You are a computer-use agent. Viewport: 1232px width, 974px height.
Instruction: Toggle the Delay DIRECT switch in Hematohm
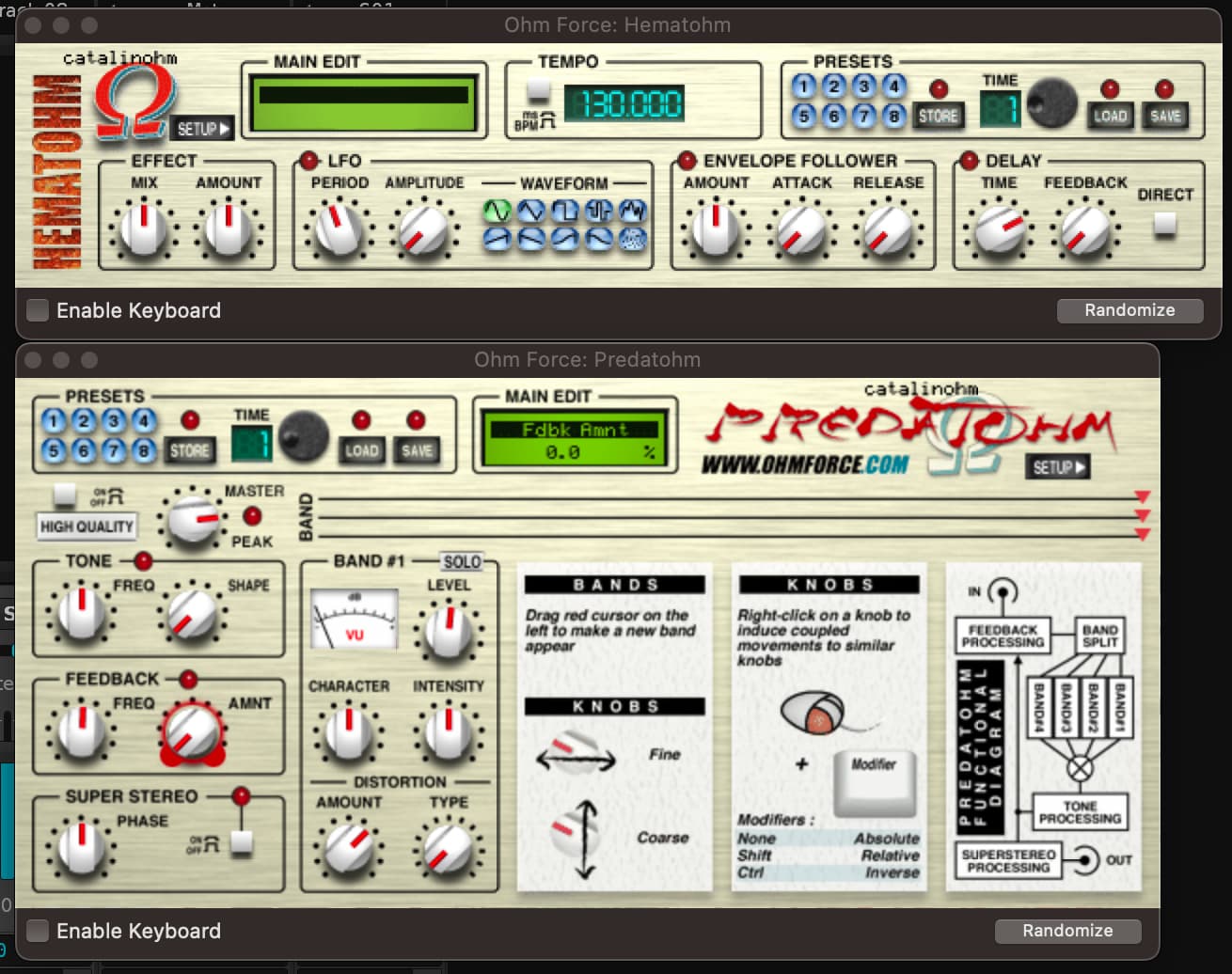coord(1165,224)
